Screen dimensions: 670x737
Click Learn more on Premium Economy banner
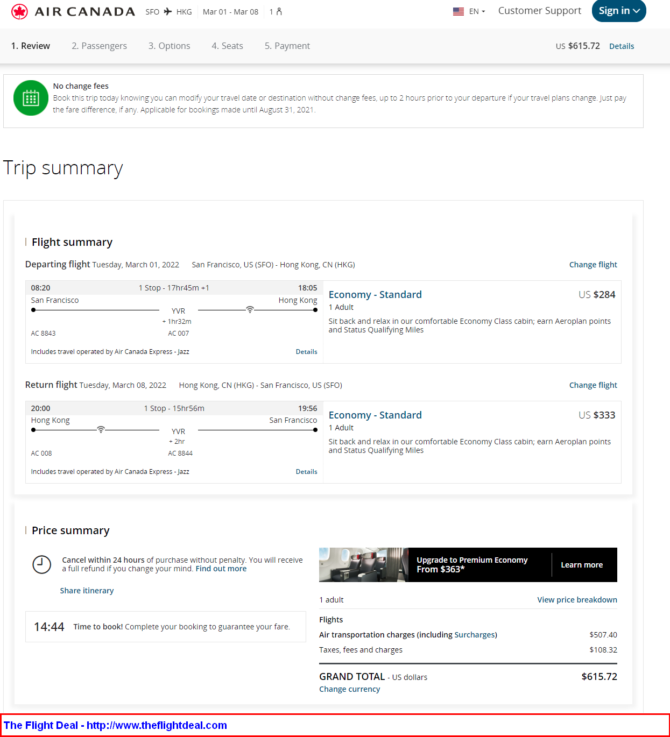coord(582,565)
